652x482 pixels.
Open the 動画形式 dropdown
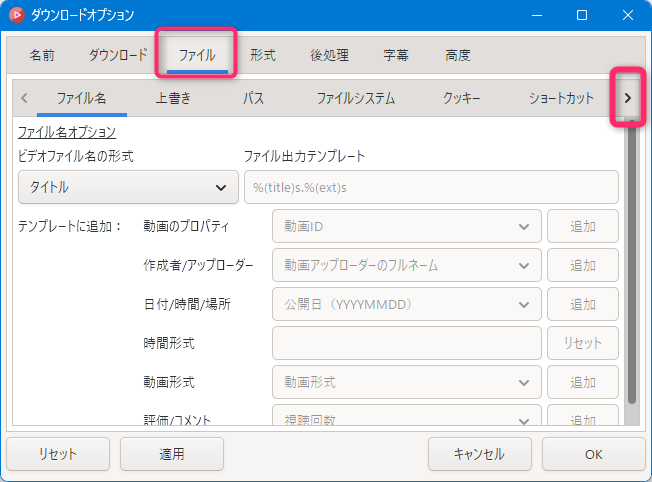[406, 382]
